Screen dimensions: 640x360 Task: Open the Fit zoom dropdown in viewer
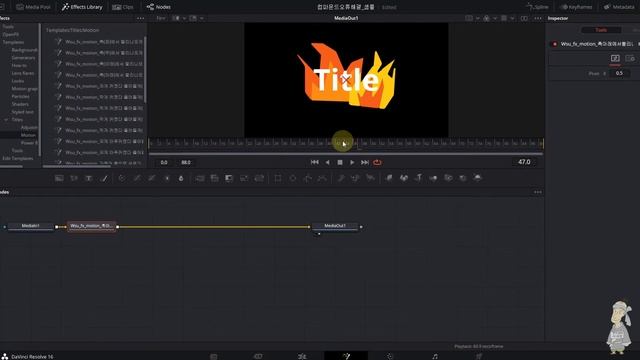[x=161, y=18]
